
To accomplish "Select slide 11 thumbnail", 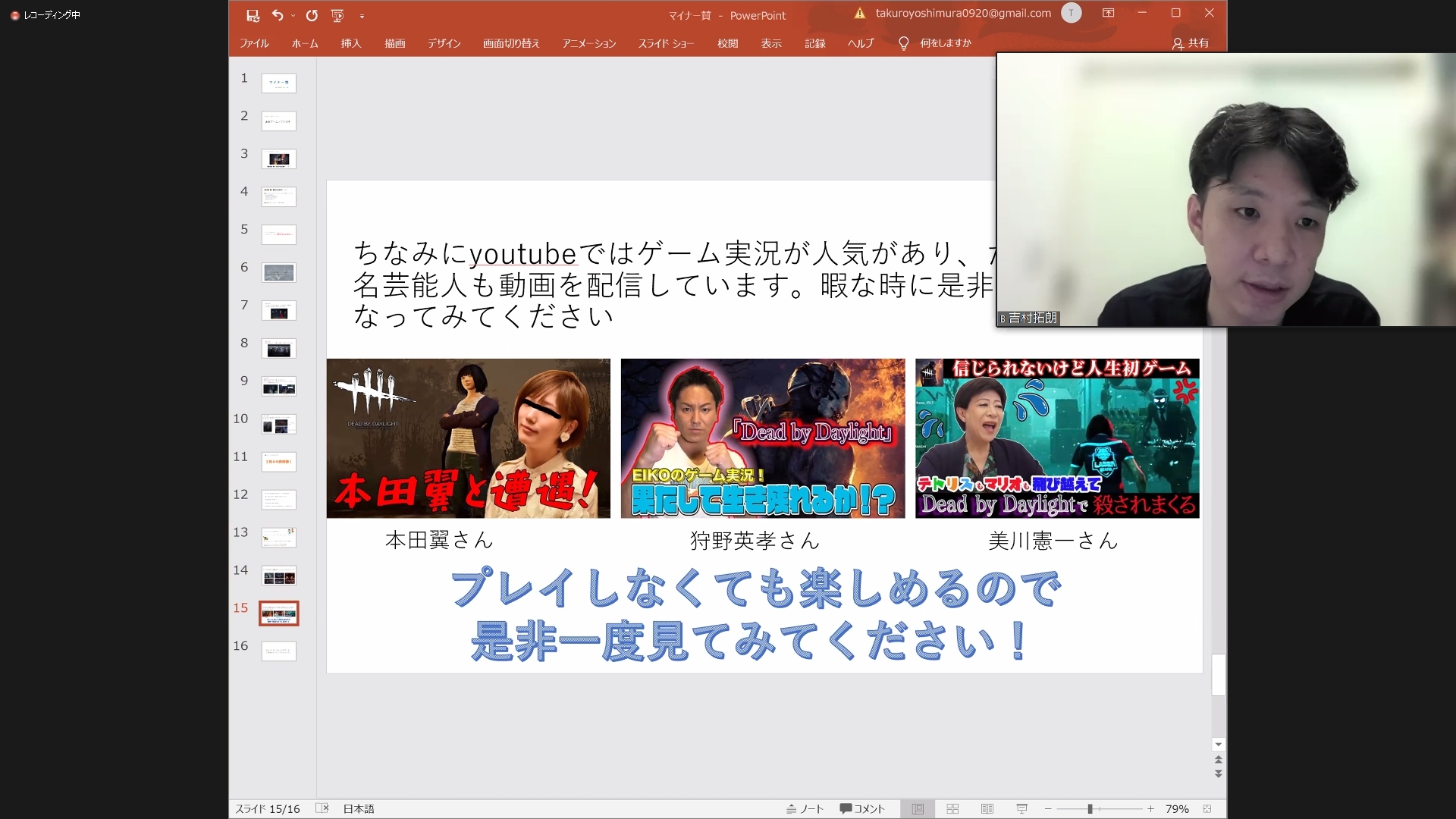I will (x=278, y=462).
